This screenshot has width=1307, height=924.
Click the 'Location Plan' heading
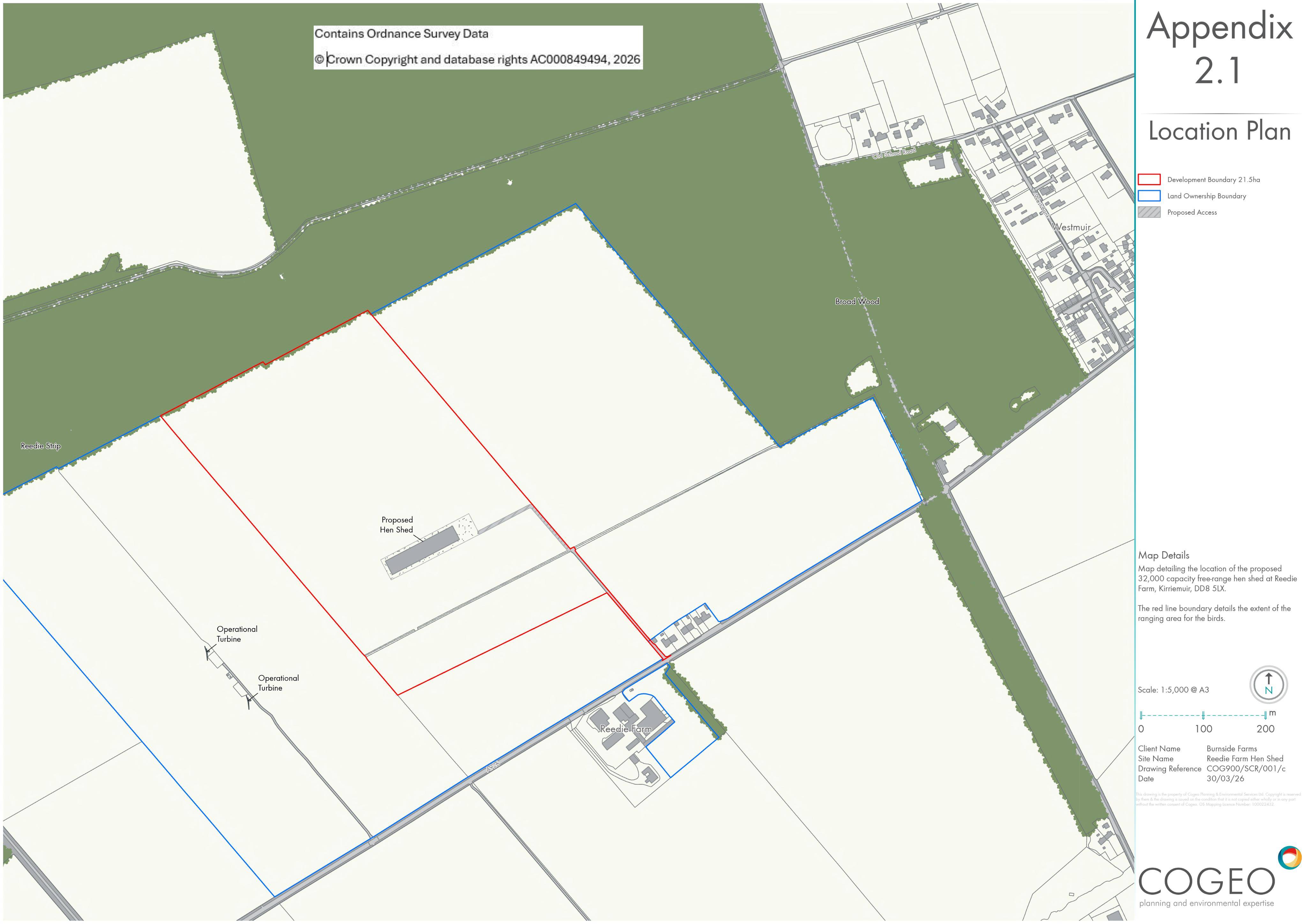(1219, 131)
